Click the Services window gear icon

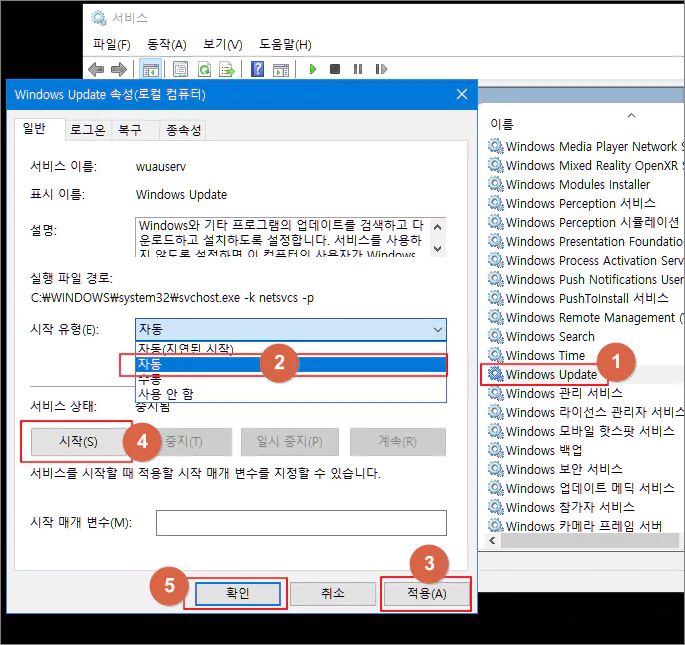coord(99,18)
